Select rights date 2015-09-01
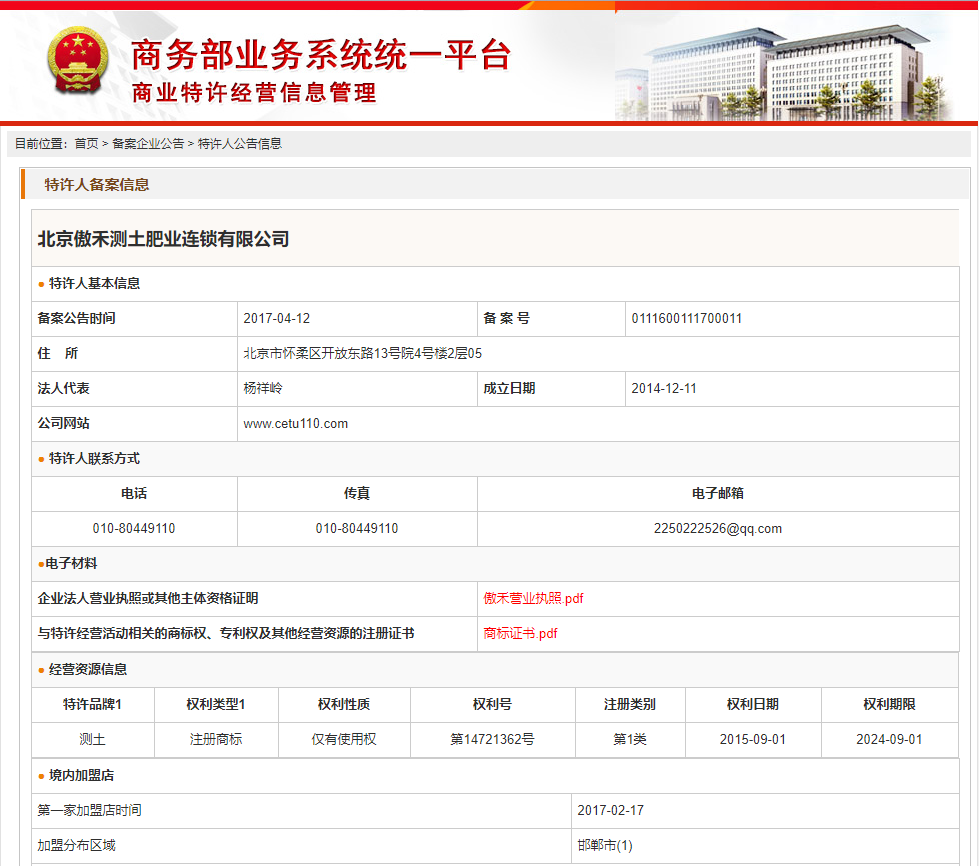 [753, 739]
